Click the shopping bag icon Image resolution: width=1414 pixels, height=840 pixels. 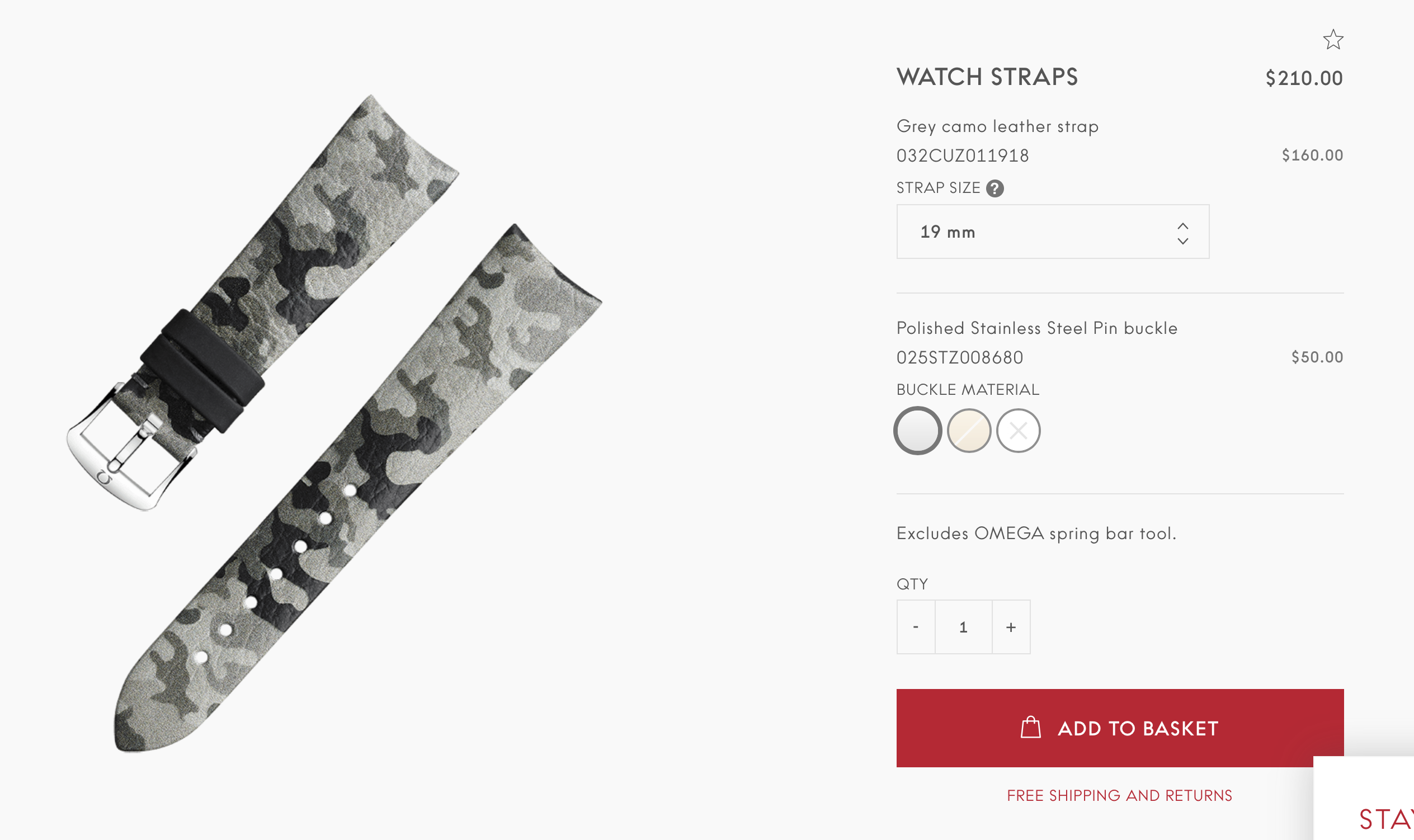pos(1030,728)
